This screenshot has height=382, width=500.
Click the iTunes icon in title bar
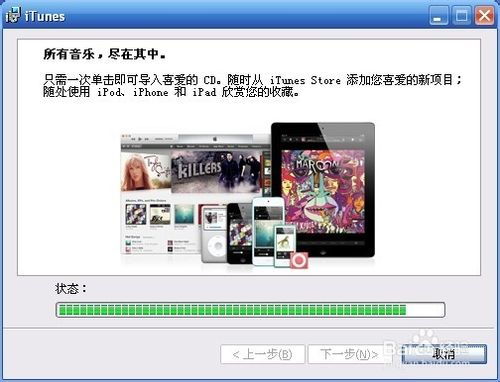[13, 15]
